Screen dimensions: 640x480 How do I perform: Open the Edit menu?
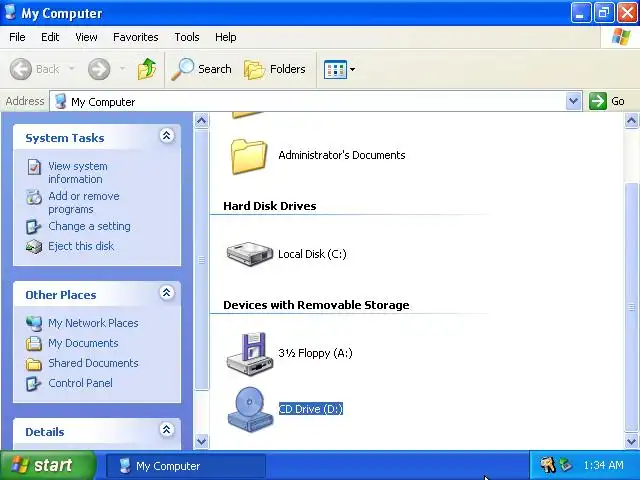click(x=50, y=37)
